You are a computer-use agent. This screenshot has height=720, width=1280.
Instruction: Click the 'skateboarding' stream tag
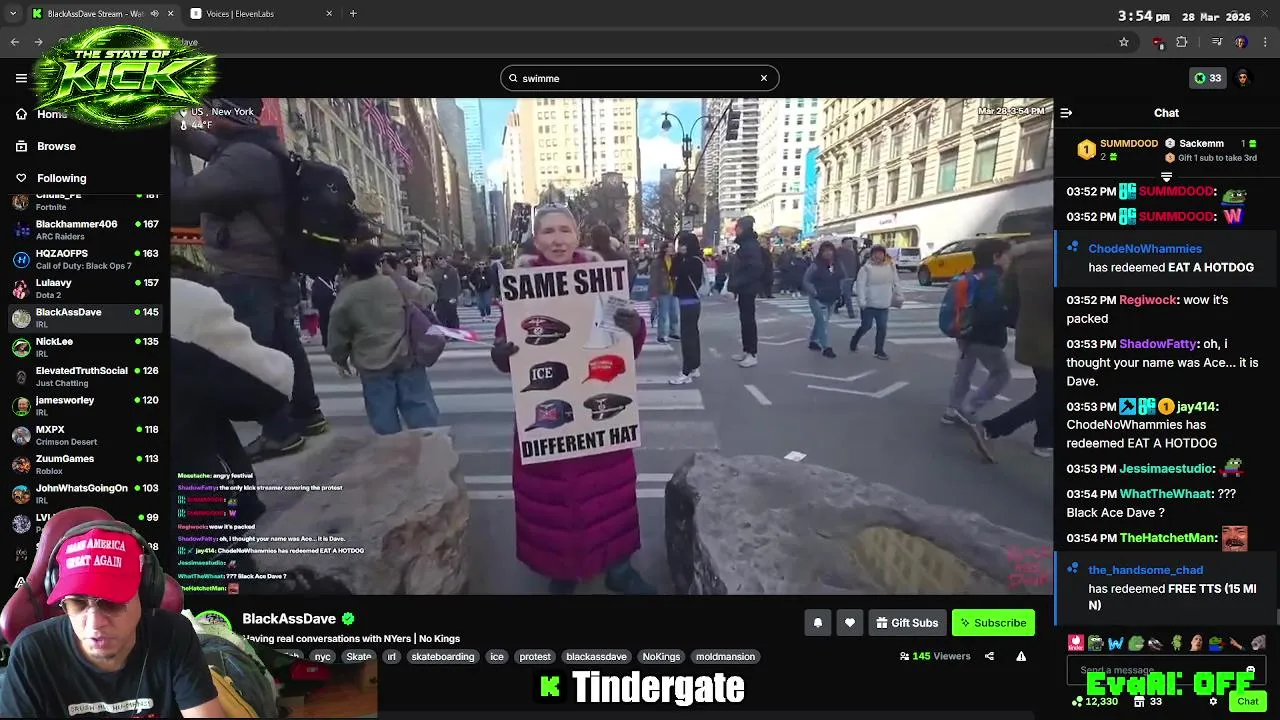pyautogui.click(x=443, y=657)
